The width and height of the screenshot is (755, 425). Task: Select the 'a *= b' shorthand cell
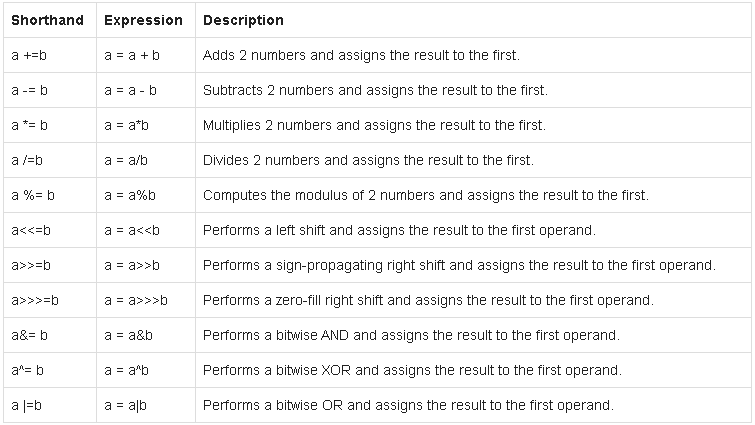(30, 125)
